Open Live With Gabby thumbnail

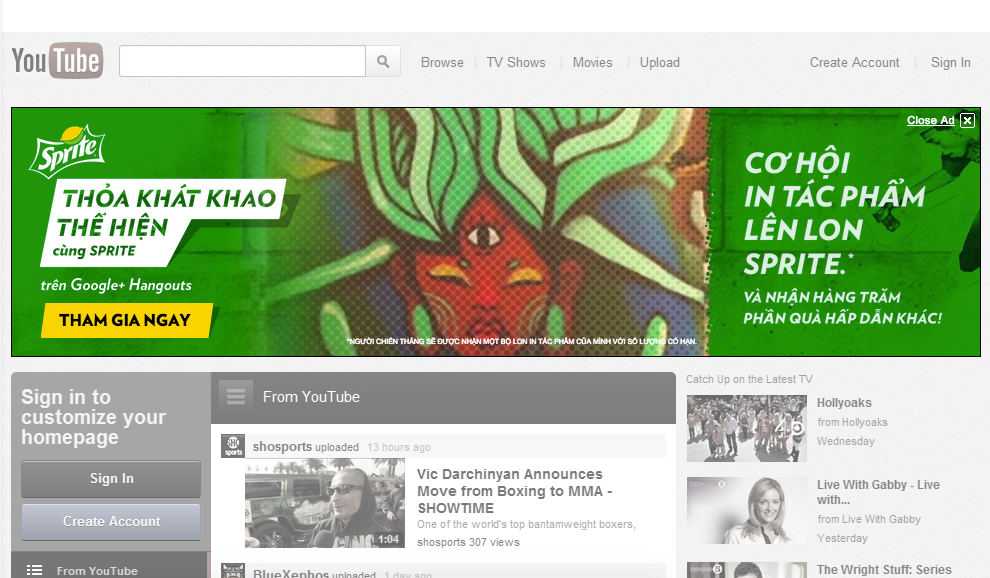747,510
